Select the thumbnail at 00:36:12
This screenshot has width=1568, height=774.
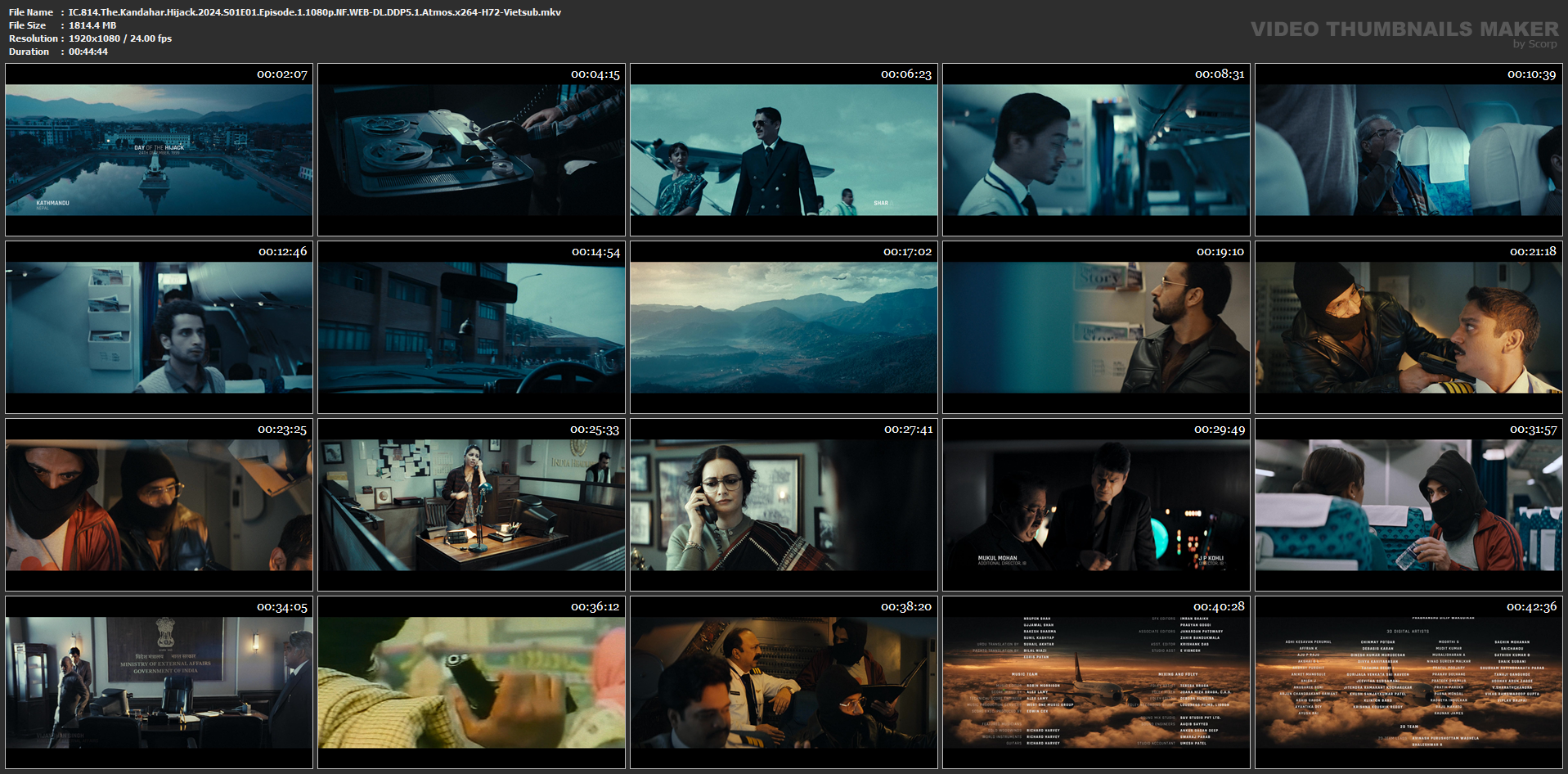pyautogui.click(x=471, y=682)
